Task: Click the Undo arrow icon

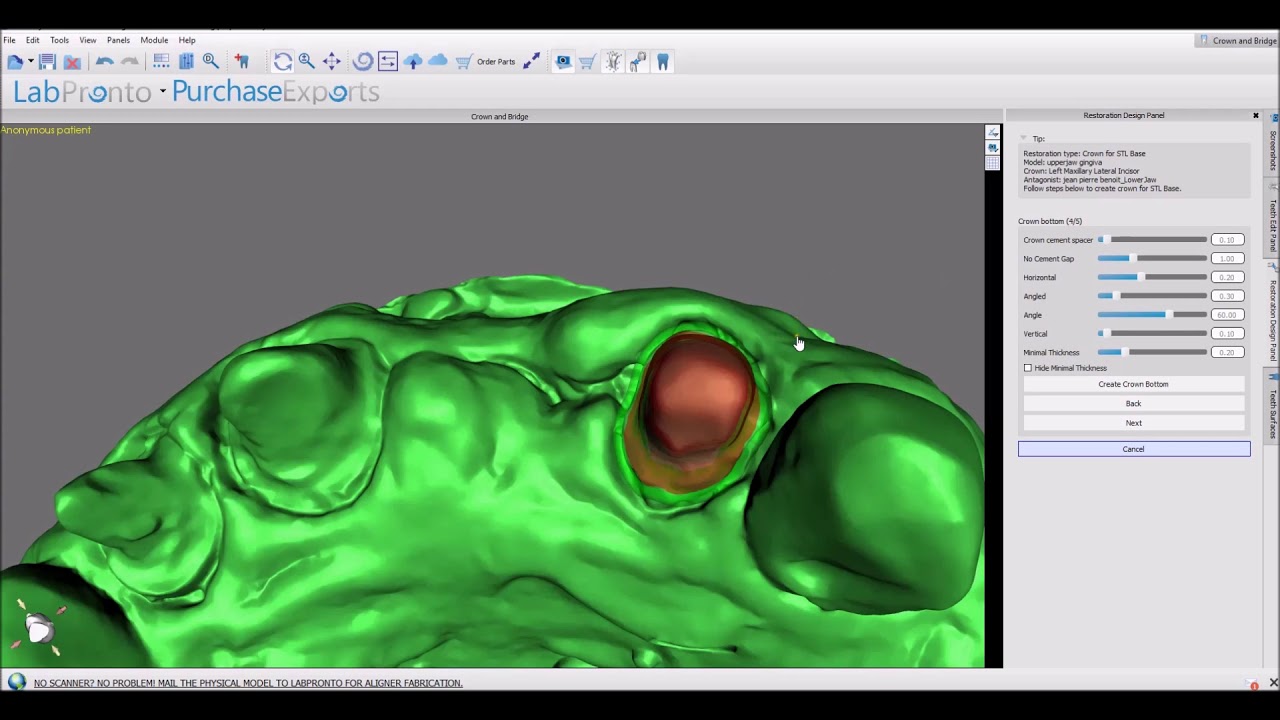Action: [x=104, y=62]
